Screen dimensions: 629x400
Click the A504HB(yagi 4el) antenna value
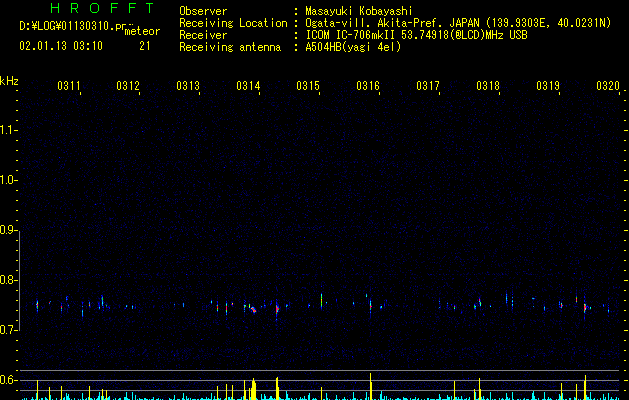(353, 47)
